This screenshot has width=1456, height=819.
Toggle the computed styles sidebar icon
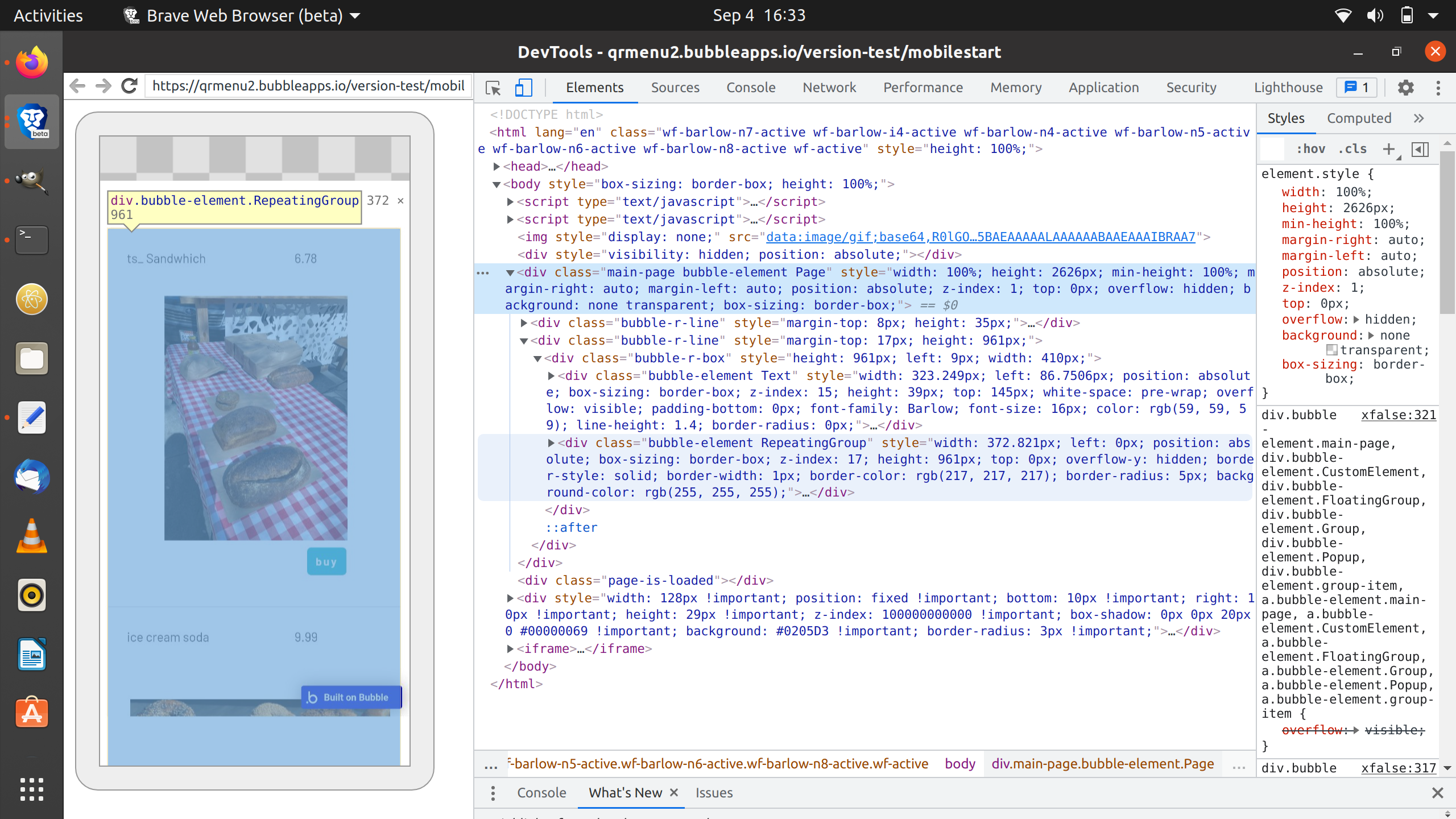pos(1420,149)
